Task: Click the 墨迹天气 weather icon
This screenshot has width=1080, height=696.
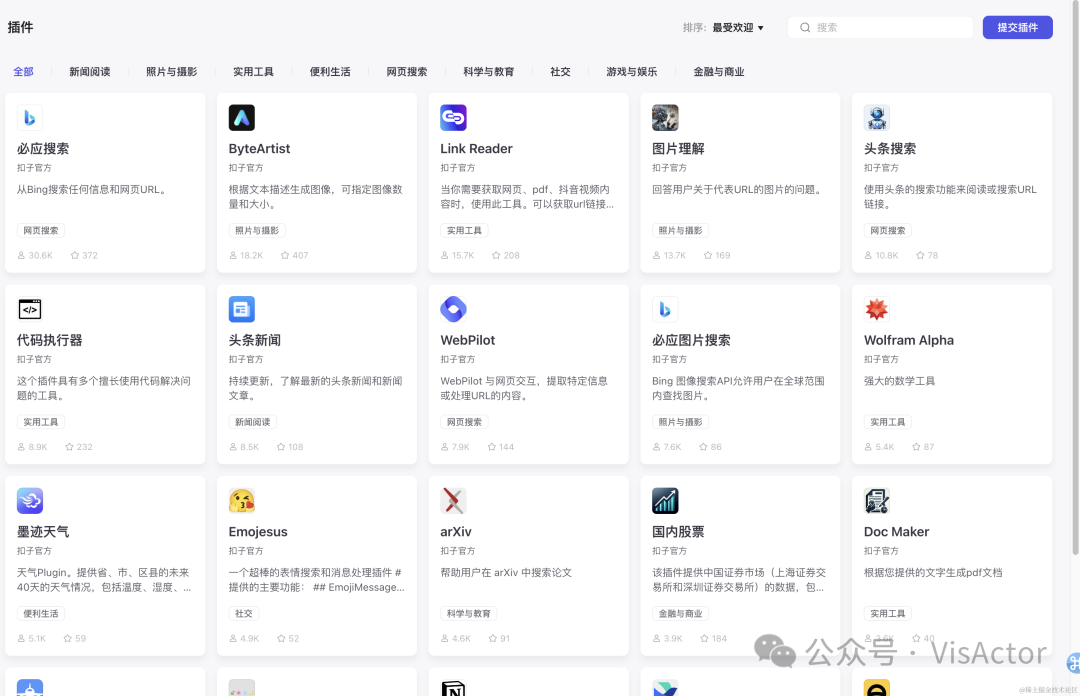Action: click(30, 501)
